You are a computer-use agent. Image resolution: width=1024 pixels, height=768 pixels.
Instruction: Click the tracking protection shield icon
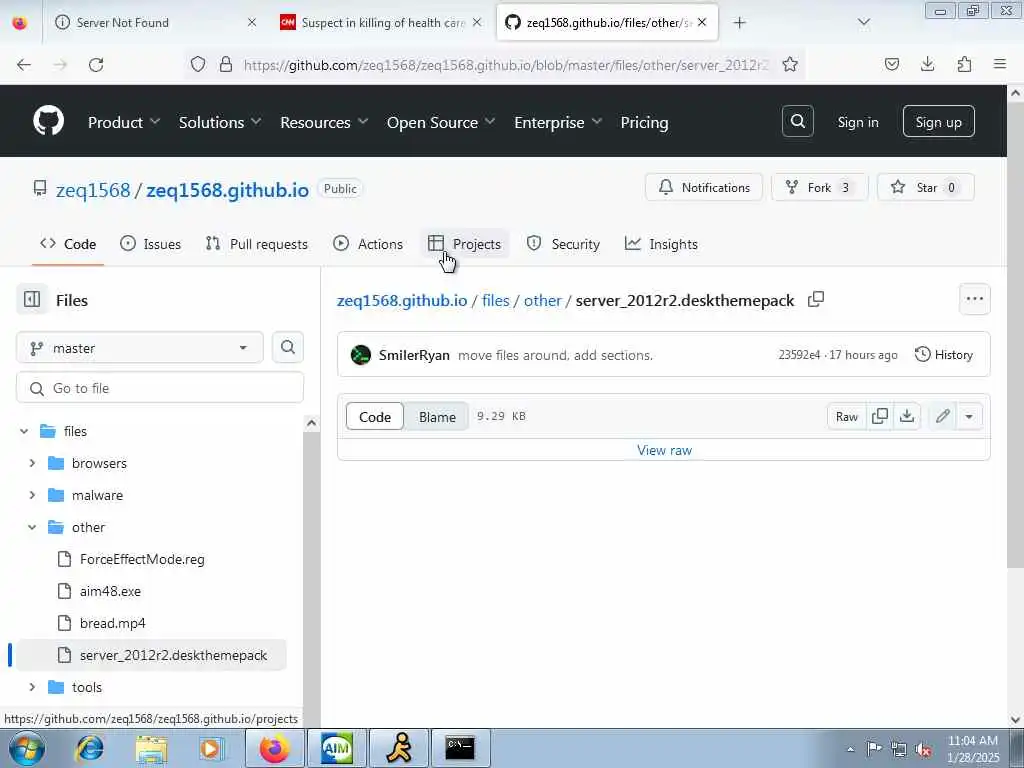tap(198, 64)
